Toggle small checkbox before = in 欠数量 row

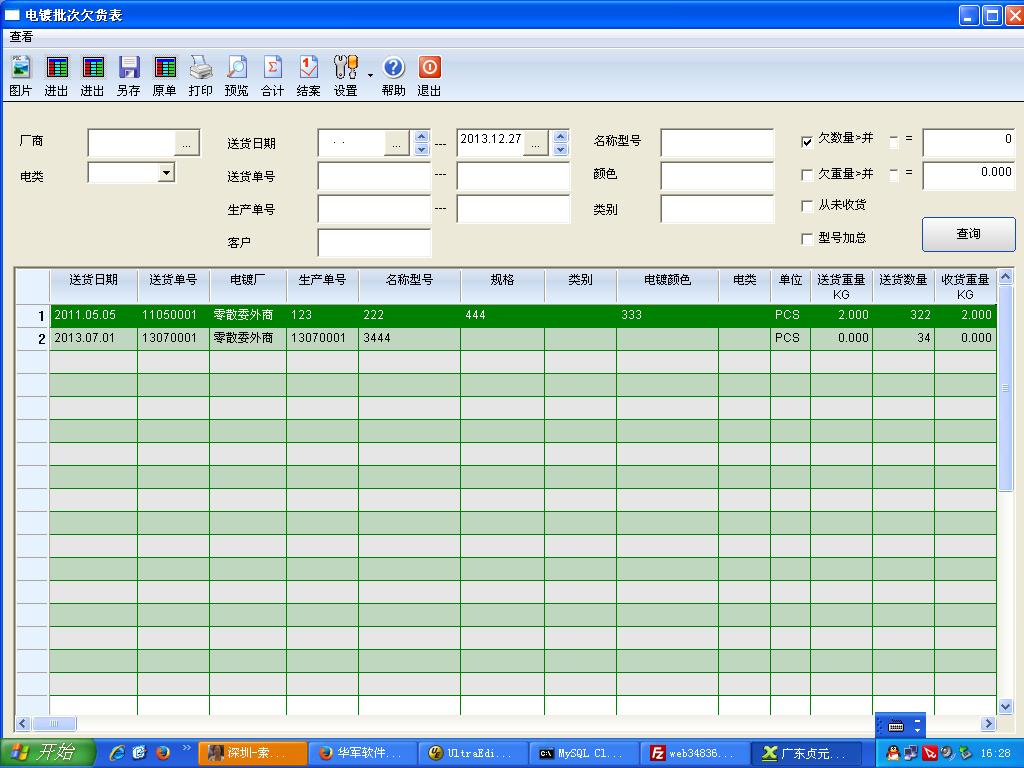(x=894, y=141)
